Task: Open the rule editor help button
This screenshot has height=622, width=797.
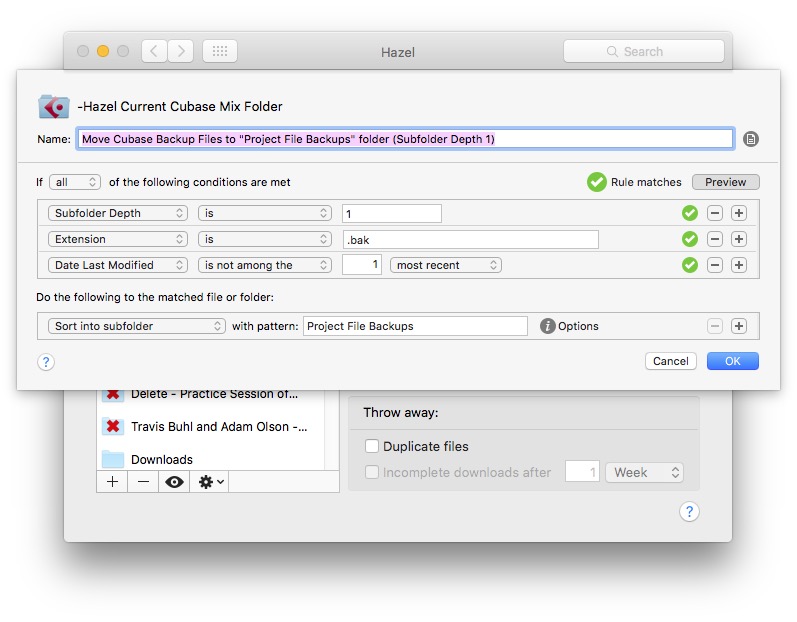Action: (x=46, y=362)
